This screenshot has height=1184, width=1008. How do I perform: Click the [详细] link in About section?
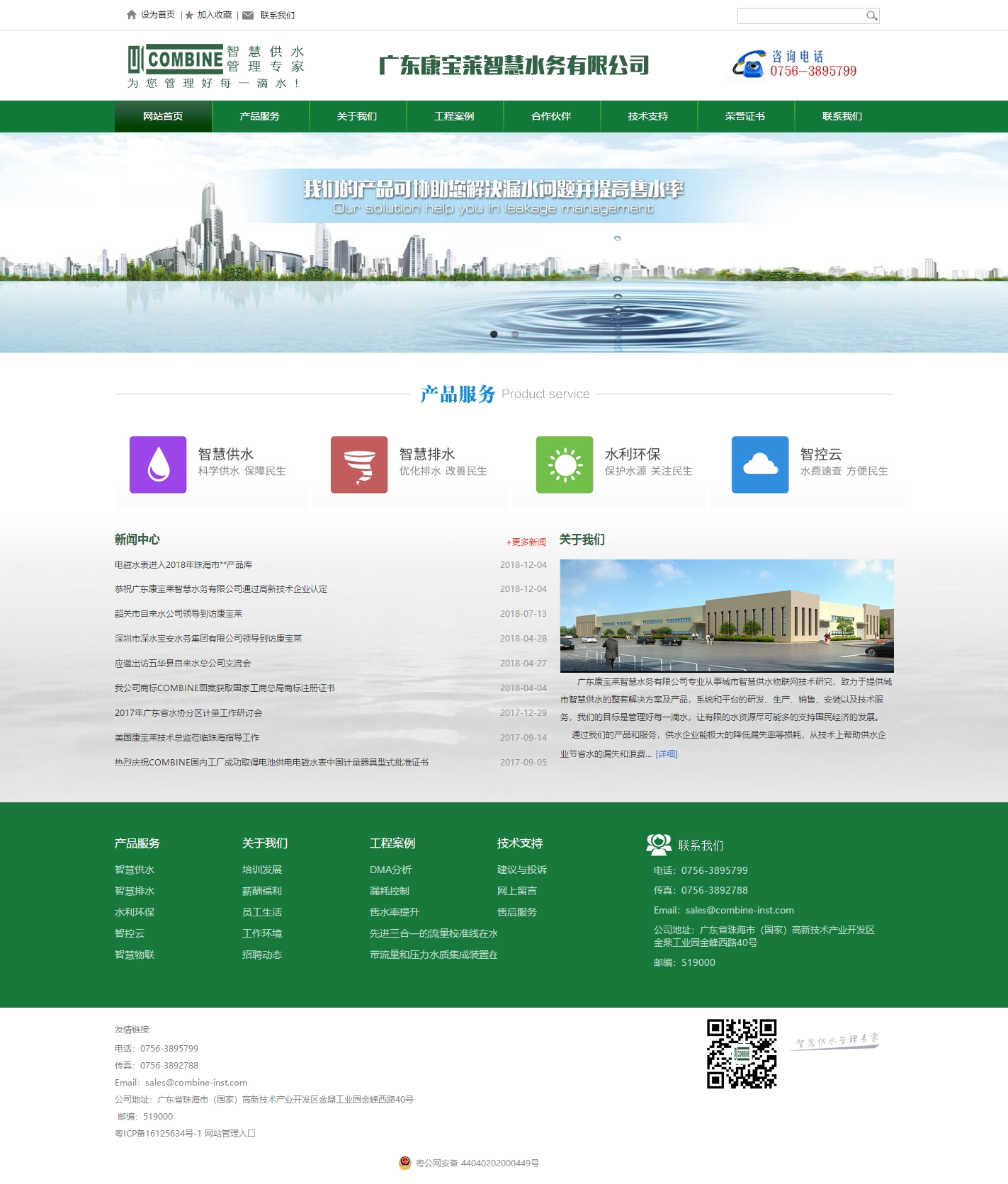[667, 754]
